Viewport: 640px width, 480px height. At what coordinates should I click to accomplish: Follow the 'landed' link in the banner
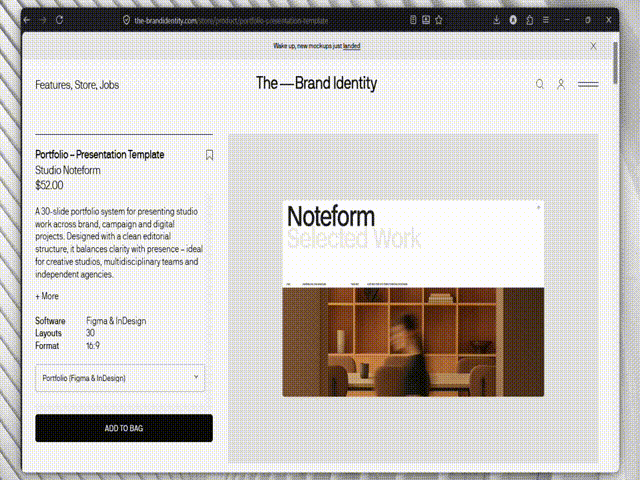[x=351, y=46]
